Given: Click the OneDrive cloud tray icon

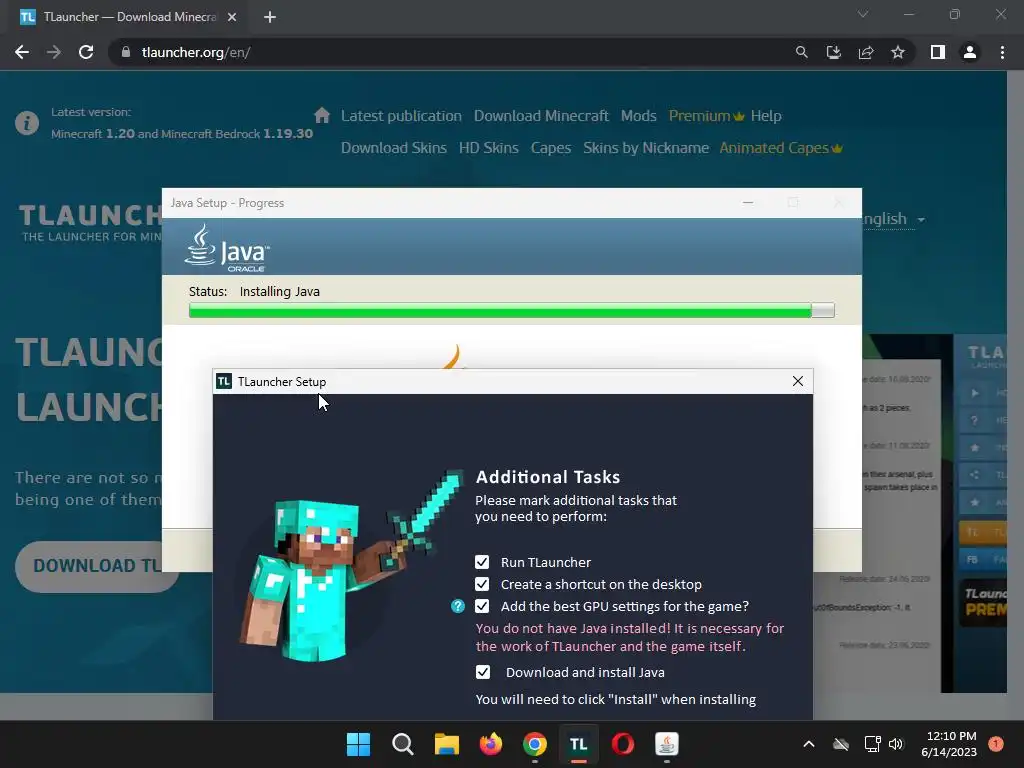Looking at the screenshot, I should click(x=841, y=744).
